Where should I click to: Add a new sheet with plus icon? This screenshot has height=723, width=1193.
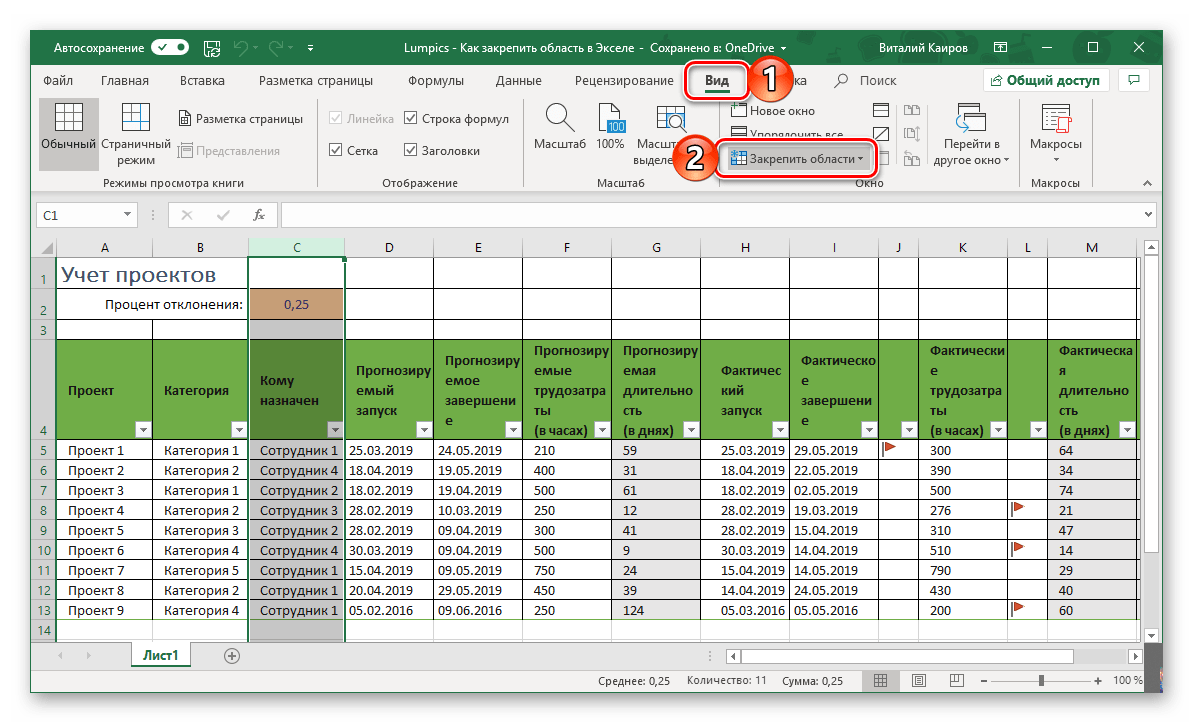click(232, 656)
